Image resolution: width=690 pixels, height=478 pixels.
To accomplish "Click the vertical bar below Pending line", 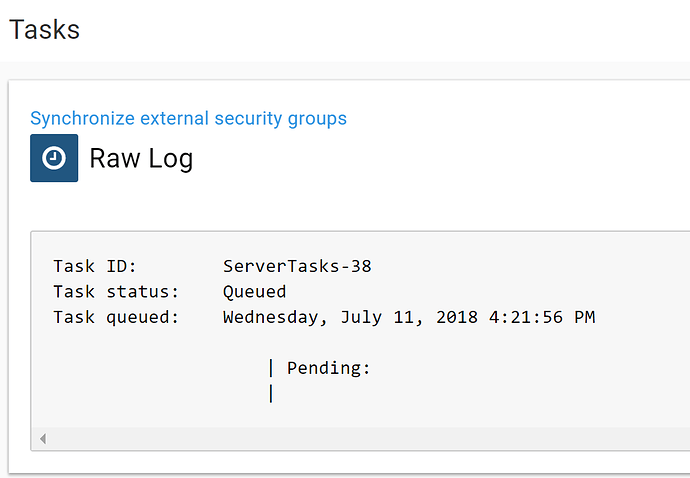I will (x=271, y=393).
